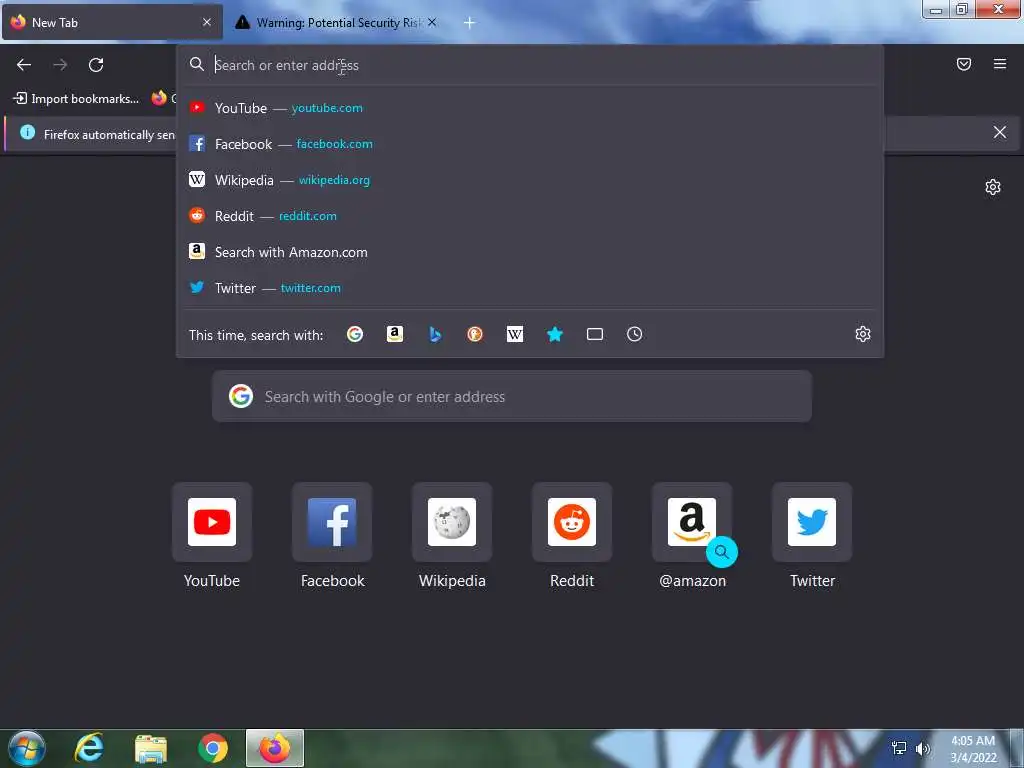1024x768 pixels.
Task: Click the Search with Google page field
Action: point(512,396)
